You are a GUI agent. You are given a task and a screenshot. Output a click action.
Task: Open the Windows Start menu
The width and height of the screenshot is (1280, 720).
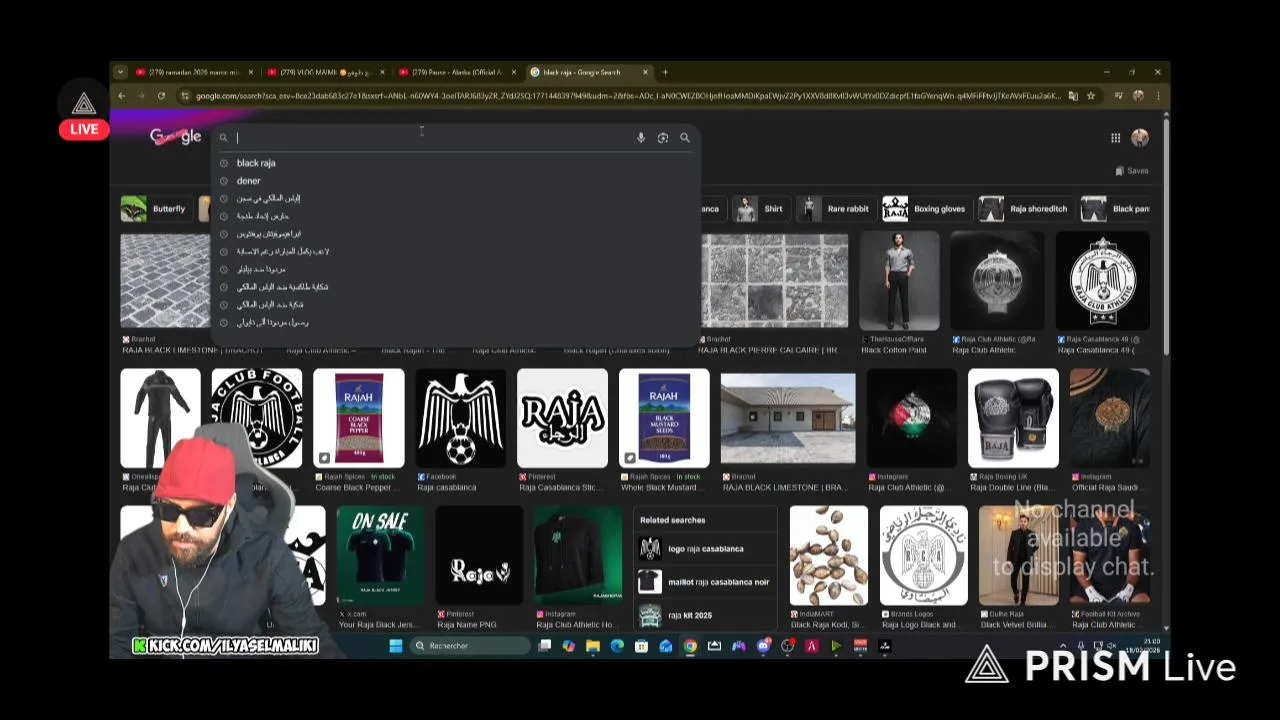396,646
